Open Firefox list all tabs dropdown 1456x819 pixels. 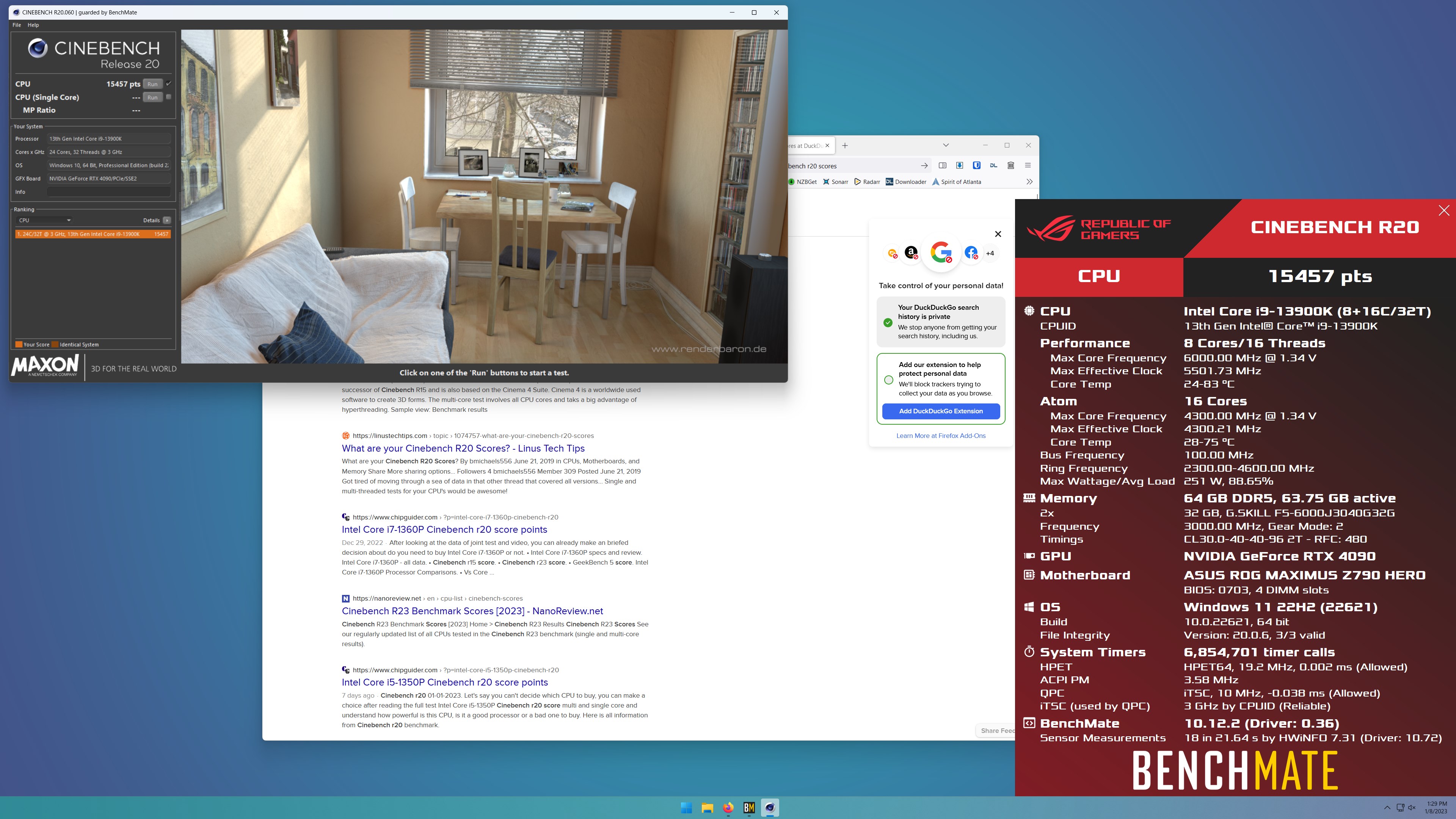click(x=946, y=145)
